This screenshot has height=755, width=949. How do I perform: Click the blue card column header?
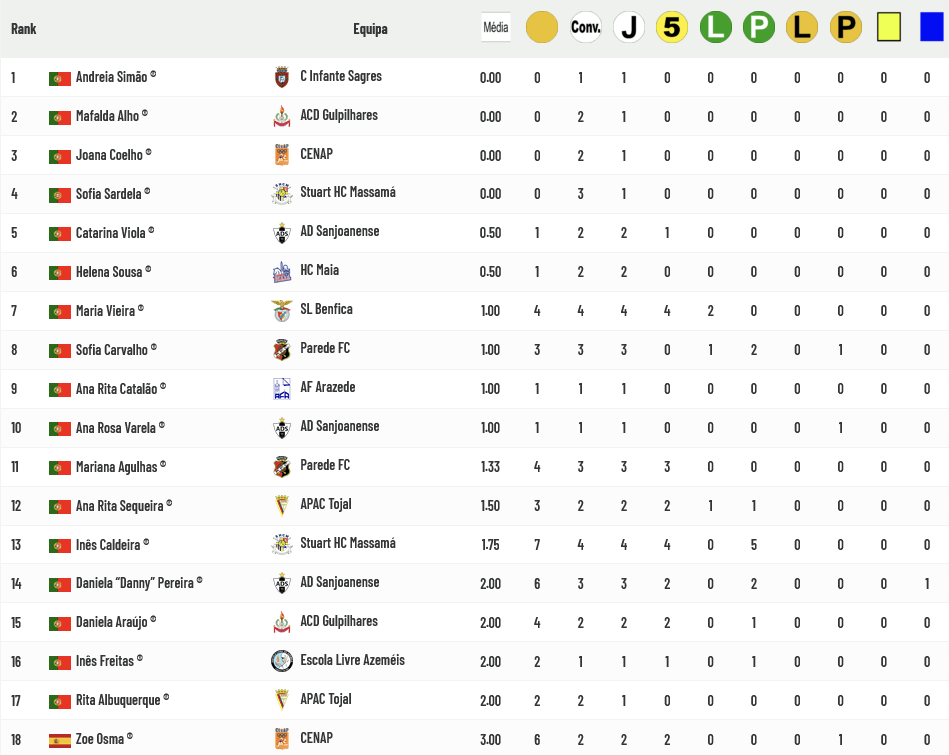(931, 28)
